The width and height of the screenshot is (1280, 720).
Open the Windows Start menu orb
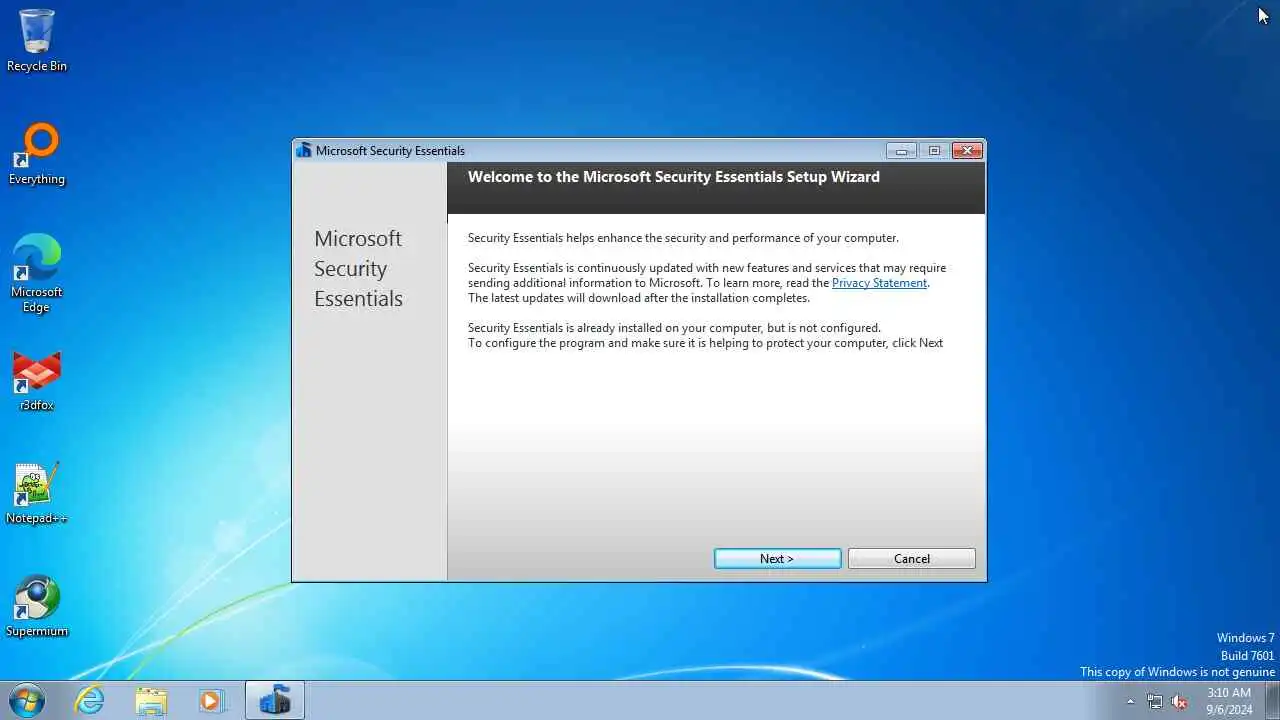point(27,701)
